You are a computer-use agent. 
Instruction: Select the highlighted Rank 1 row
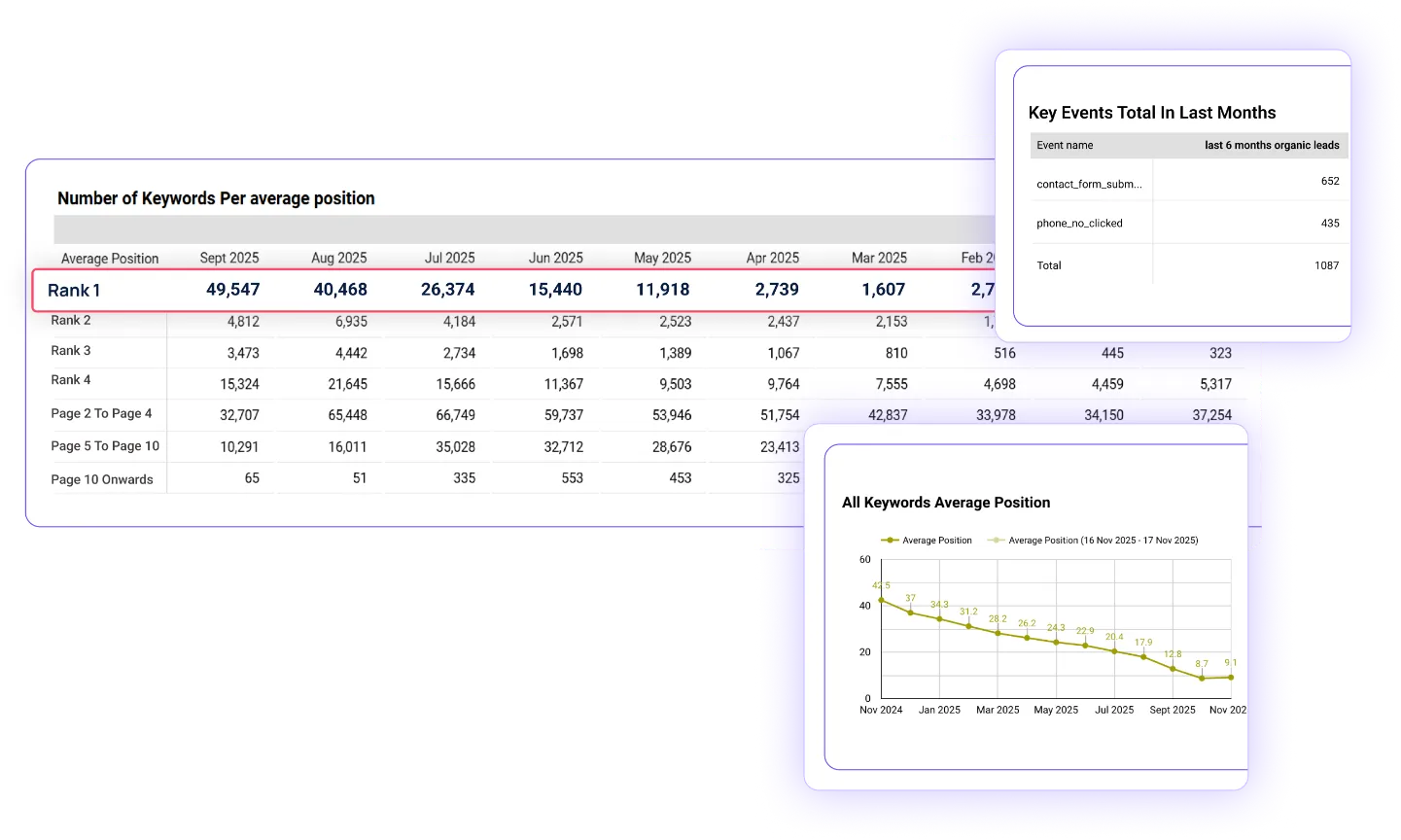[486, 290]
